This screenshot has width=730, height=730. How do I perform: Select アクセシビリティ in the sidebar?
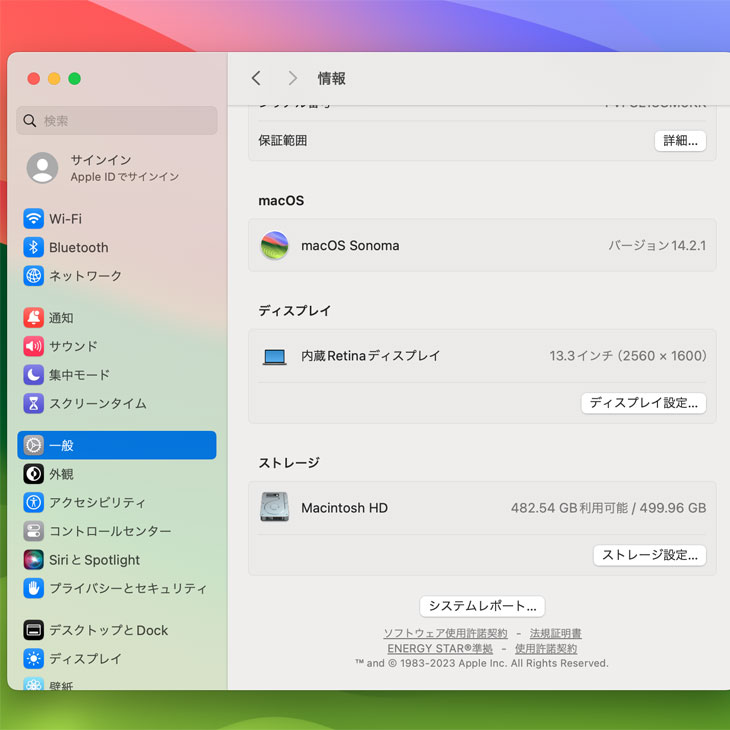(x=97, y=503)
